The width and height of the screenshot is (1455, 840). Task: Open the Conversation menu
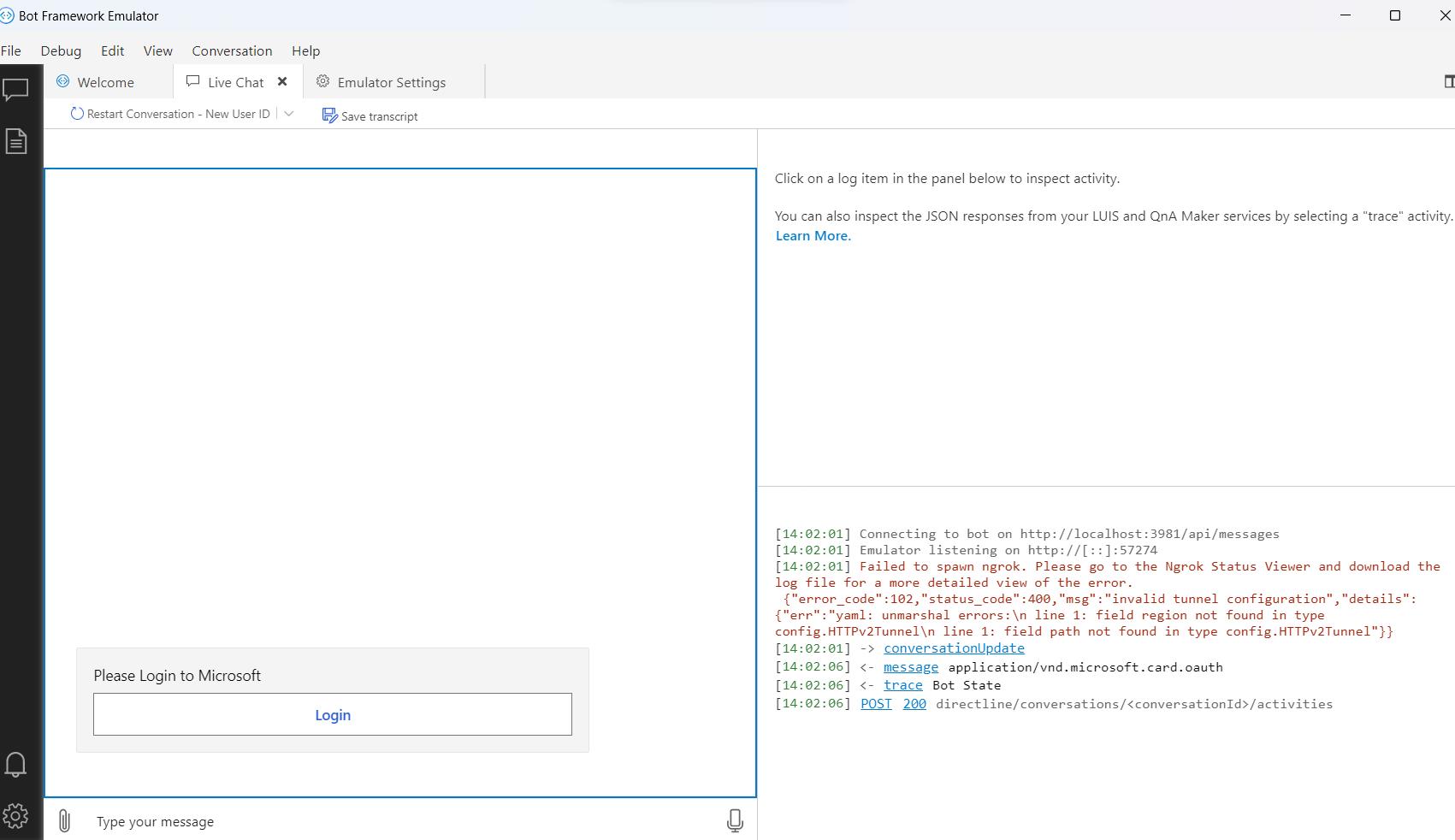click(232, 50)
